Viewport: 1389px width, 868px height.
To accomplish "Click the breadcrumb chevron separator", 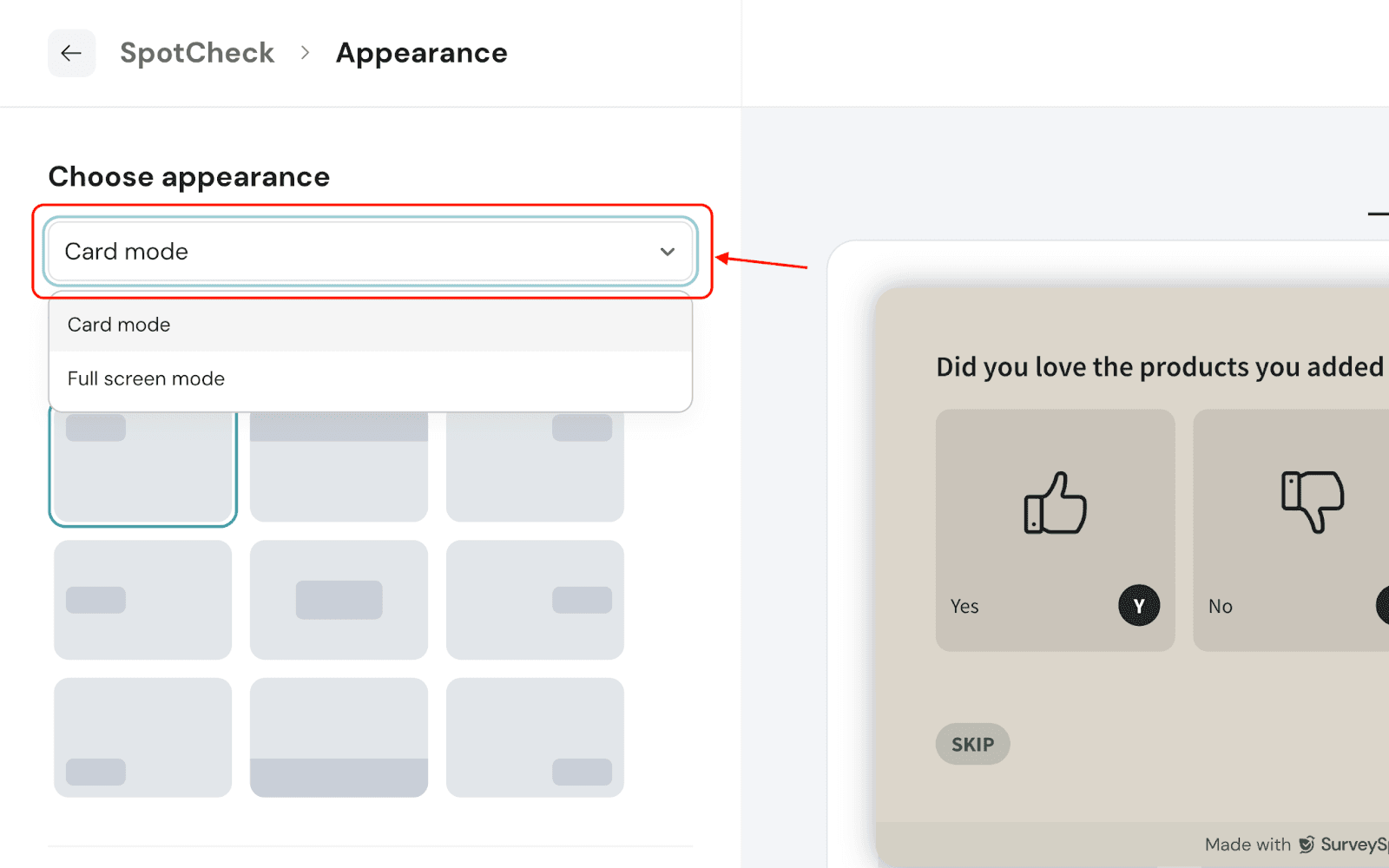I will pyautogui.click(x=305, y=53).
